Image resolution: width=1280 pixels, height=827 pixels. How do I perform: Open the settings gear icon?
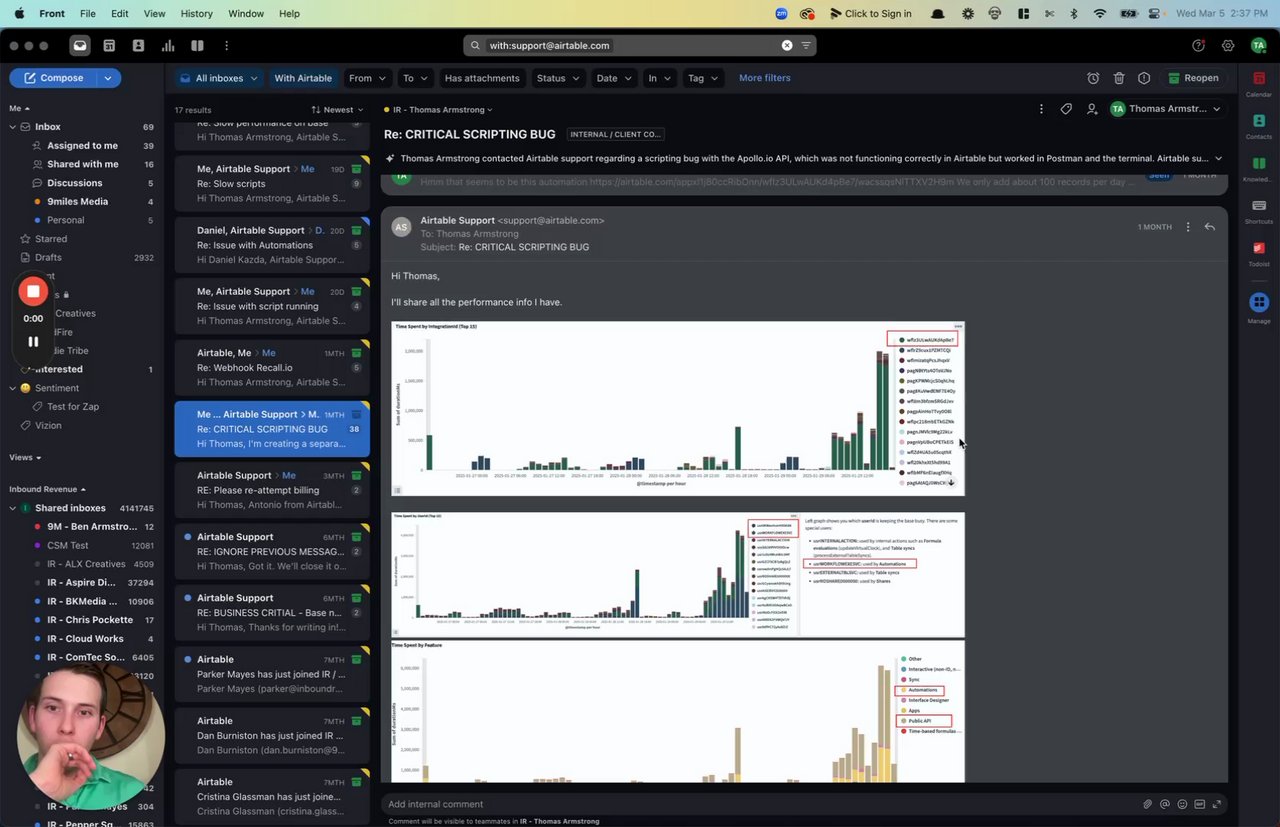1228,45
